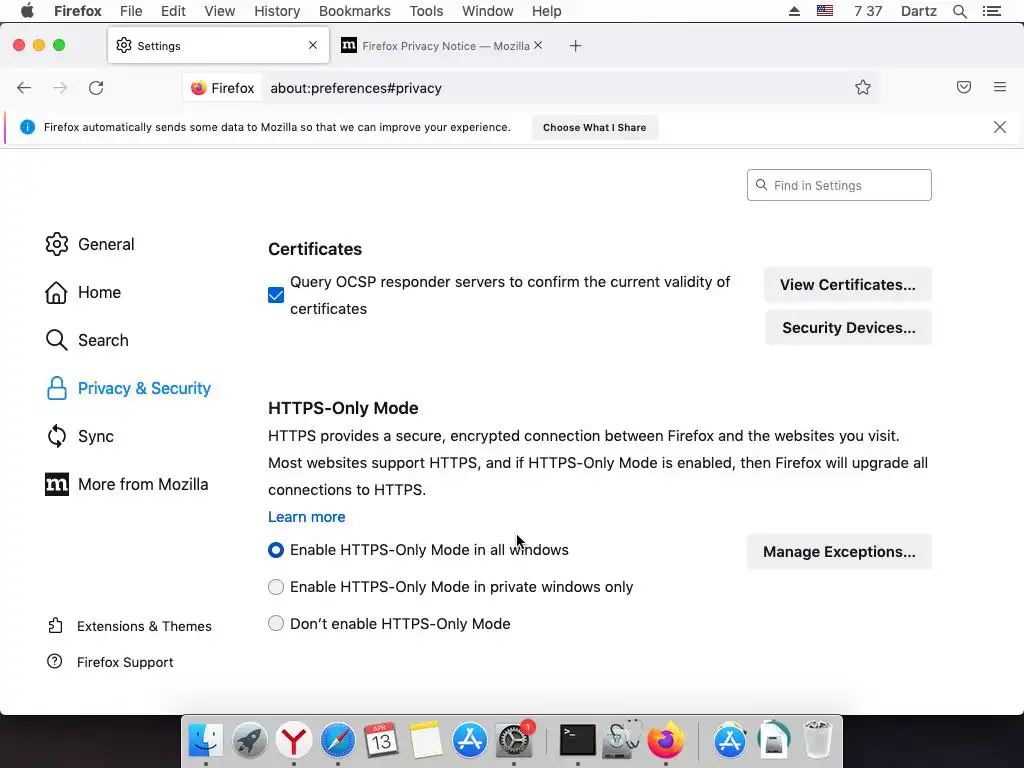Open Notes from the Dock

(x=426, y=741)
